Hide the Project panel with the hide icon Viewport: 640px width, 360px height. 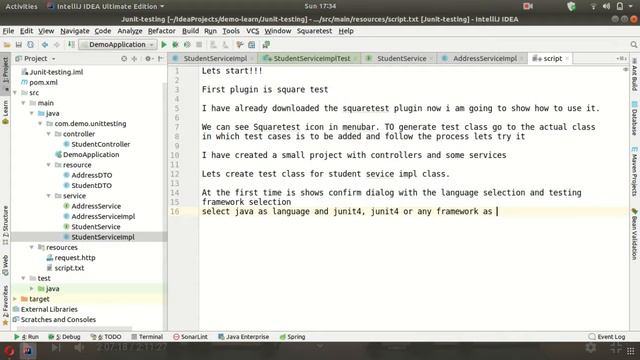point(160,59)
